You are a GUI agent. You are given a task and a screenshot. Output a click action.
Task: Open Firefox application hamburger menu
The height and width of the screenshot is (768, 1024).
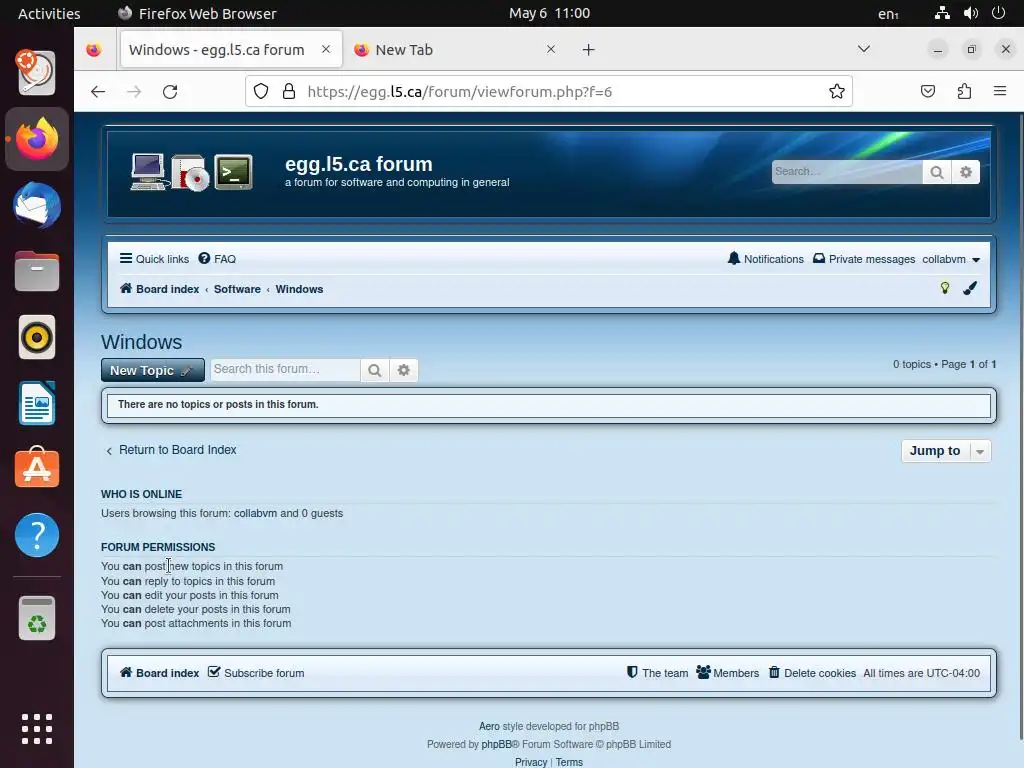pyautogui.click(x=1000, y=91)
